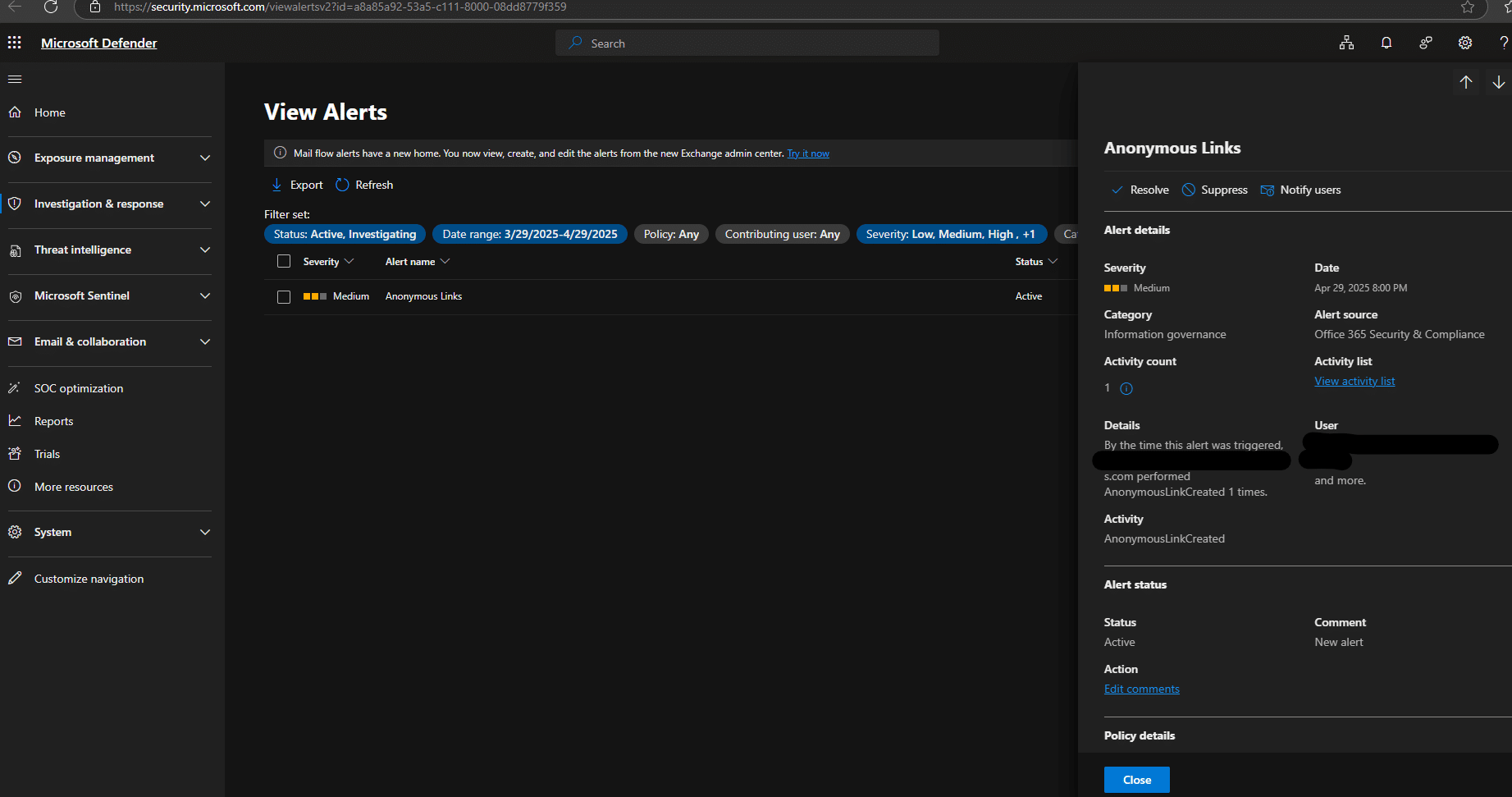Screen dimensions: 1512x797
Task: Click the community people icon in header
Action: tap(1426, 43)
